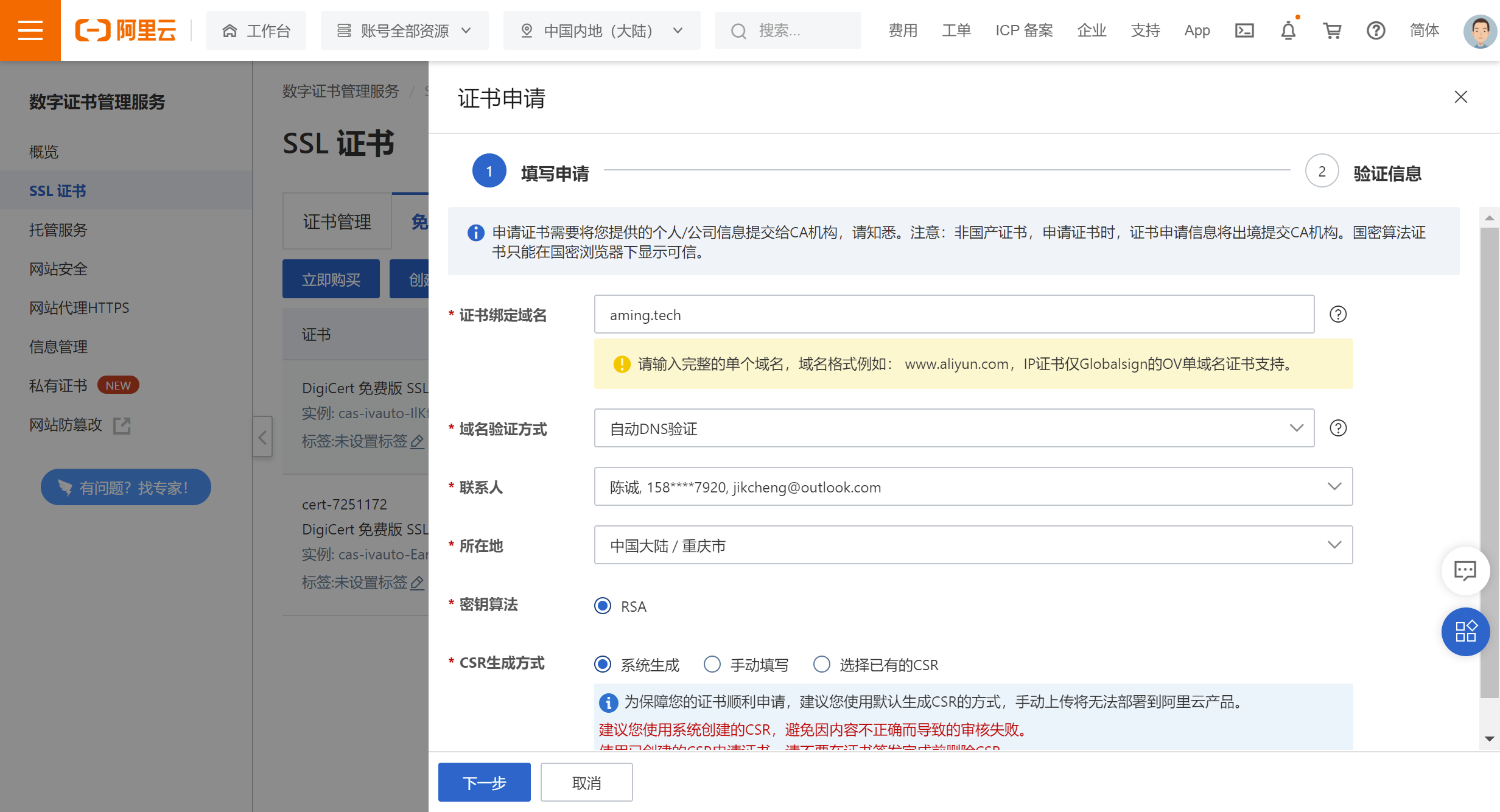Click 下一步 next step button
Screen dimensions: 1500x812
485,782
